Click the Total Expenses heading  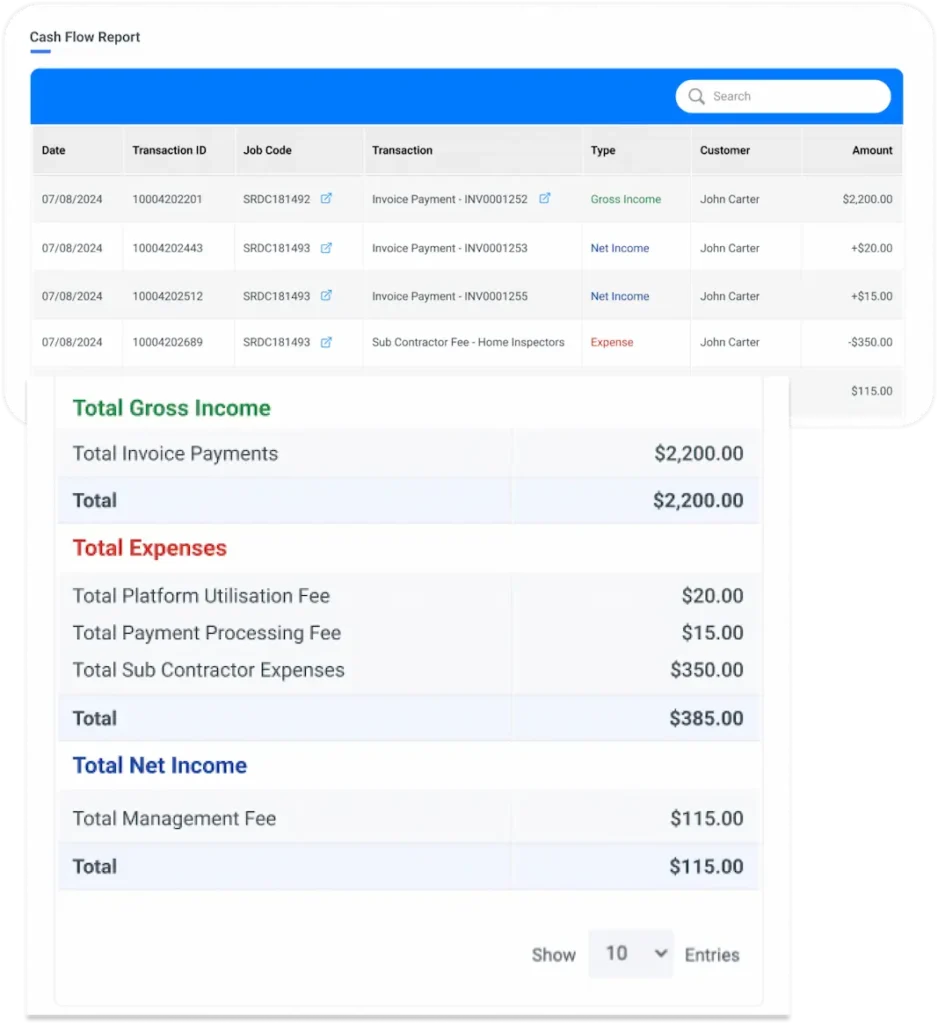150,548
